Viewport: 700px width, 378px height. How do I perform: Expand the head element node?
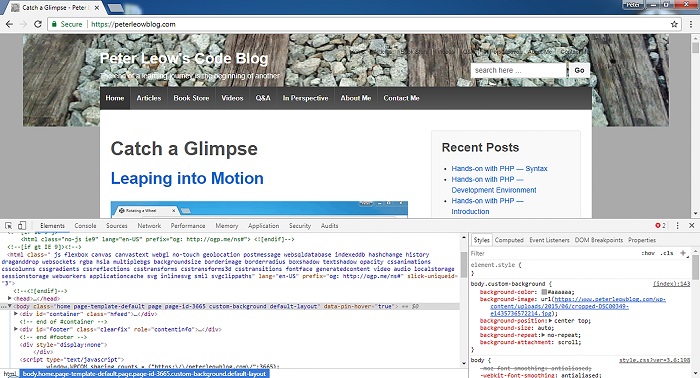(x=10, y=298)
